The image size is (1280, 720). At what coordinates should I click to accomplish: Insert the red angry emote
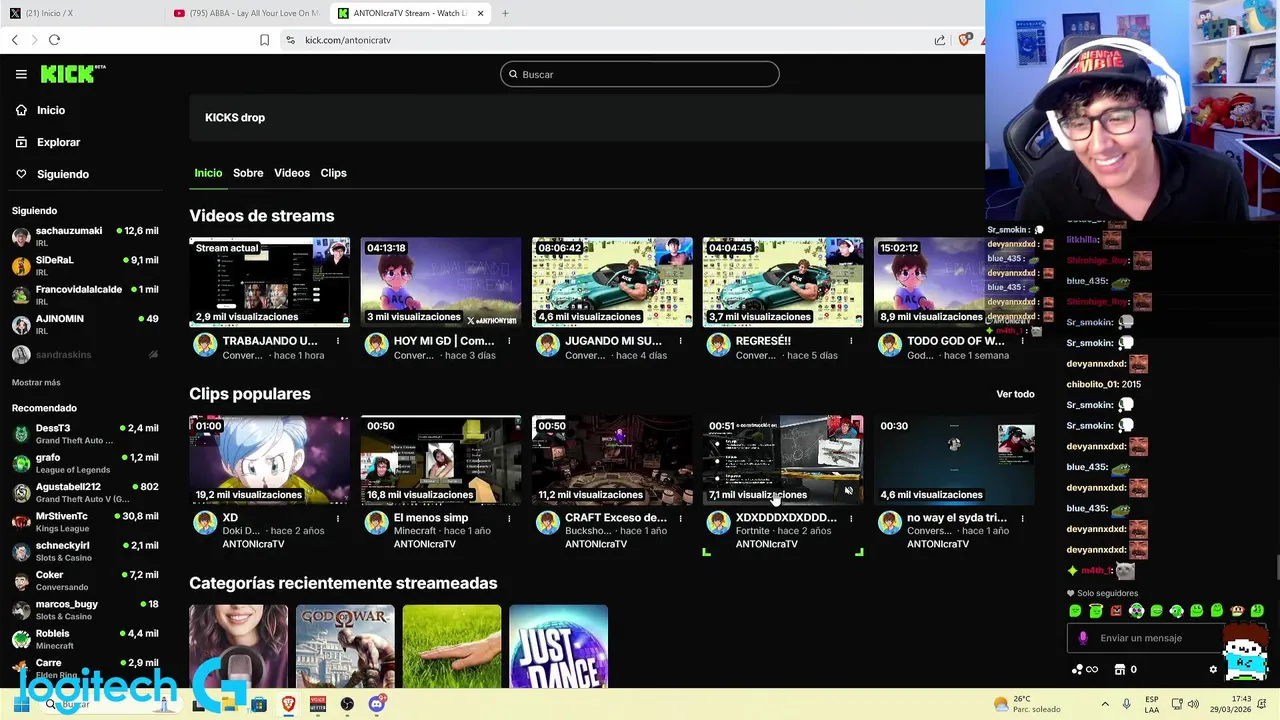click(1116, 610)
